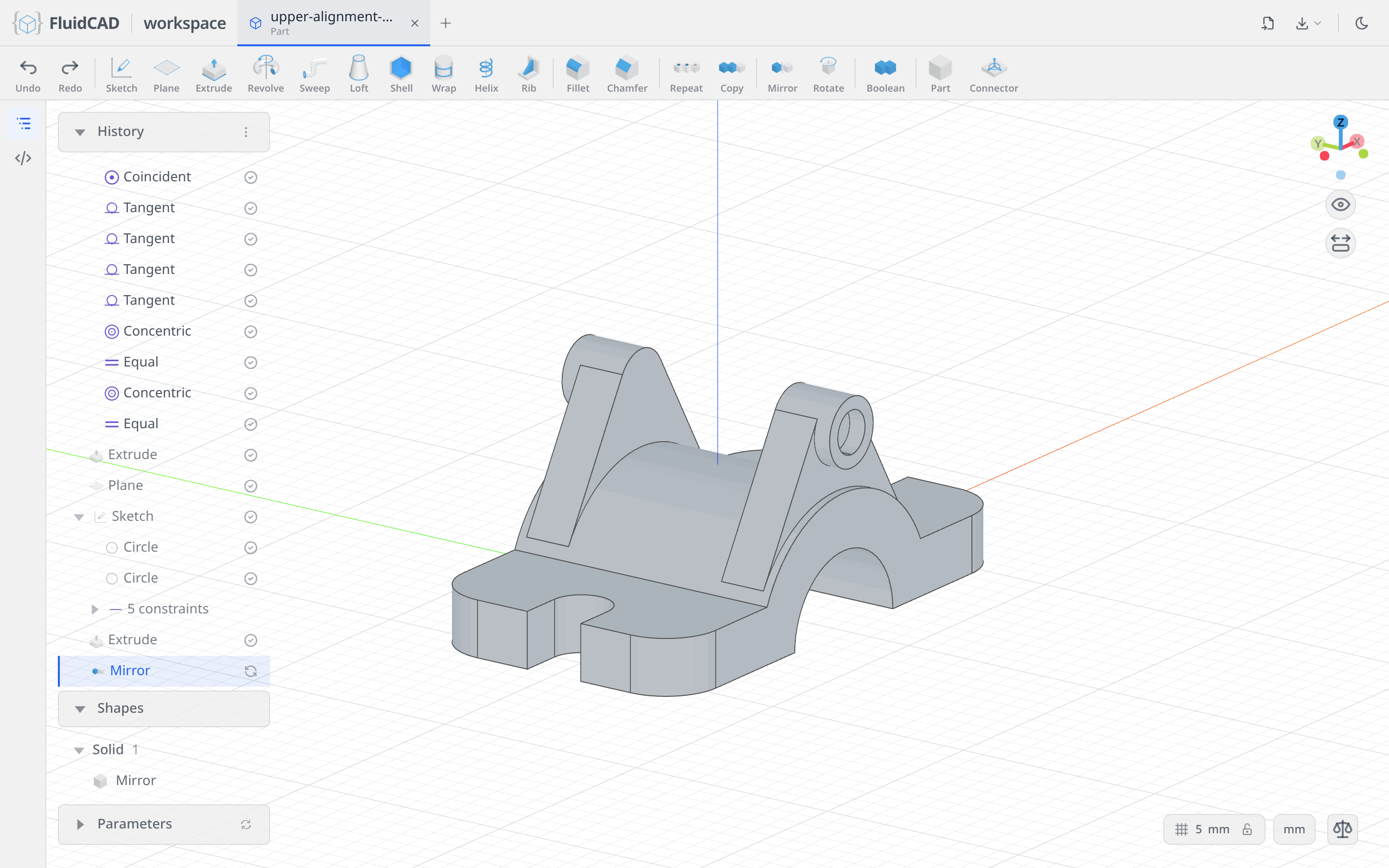
Task: Toggle the grid snap lock icon
Action: [1247, 829]
